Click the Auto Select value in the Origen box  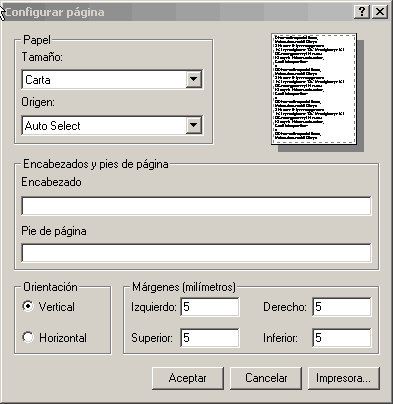pyautogui.click(x=53, y=126)
